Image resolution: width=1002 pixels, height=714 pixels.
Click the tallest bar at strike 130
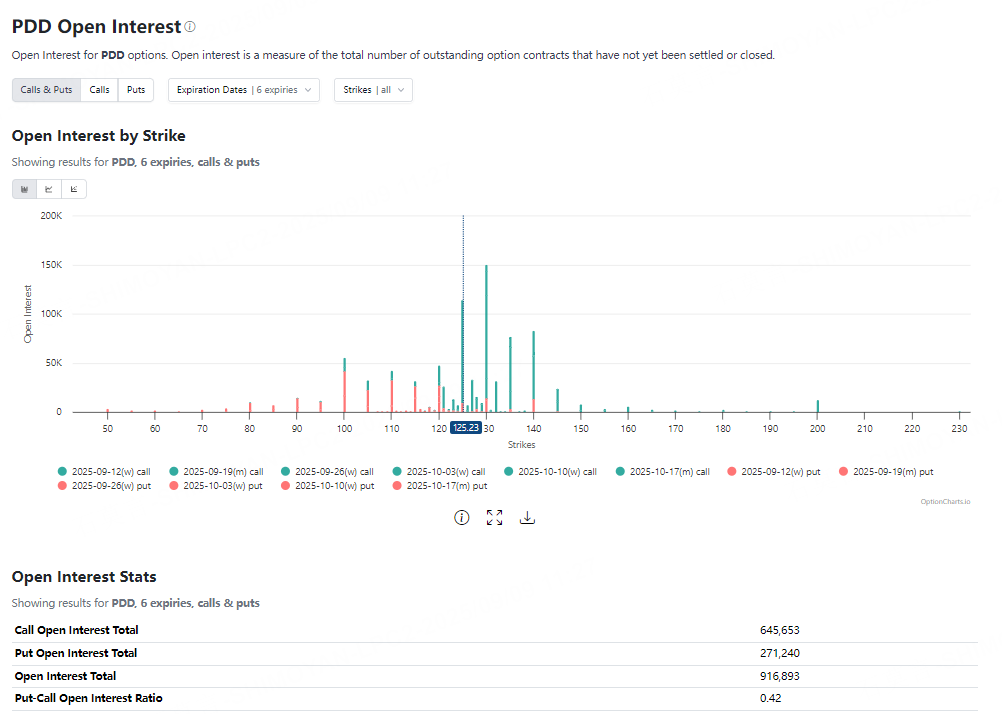pos(486,339)
